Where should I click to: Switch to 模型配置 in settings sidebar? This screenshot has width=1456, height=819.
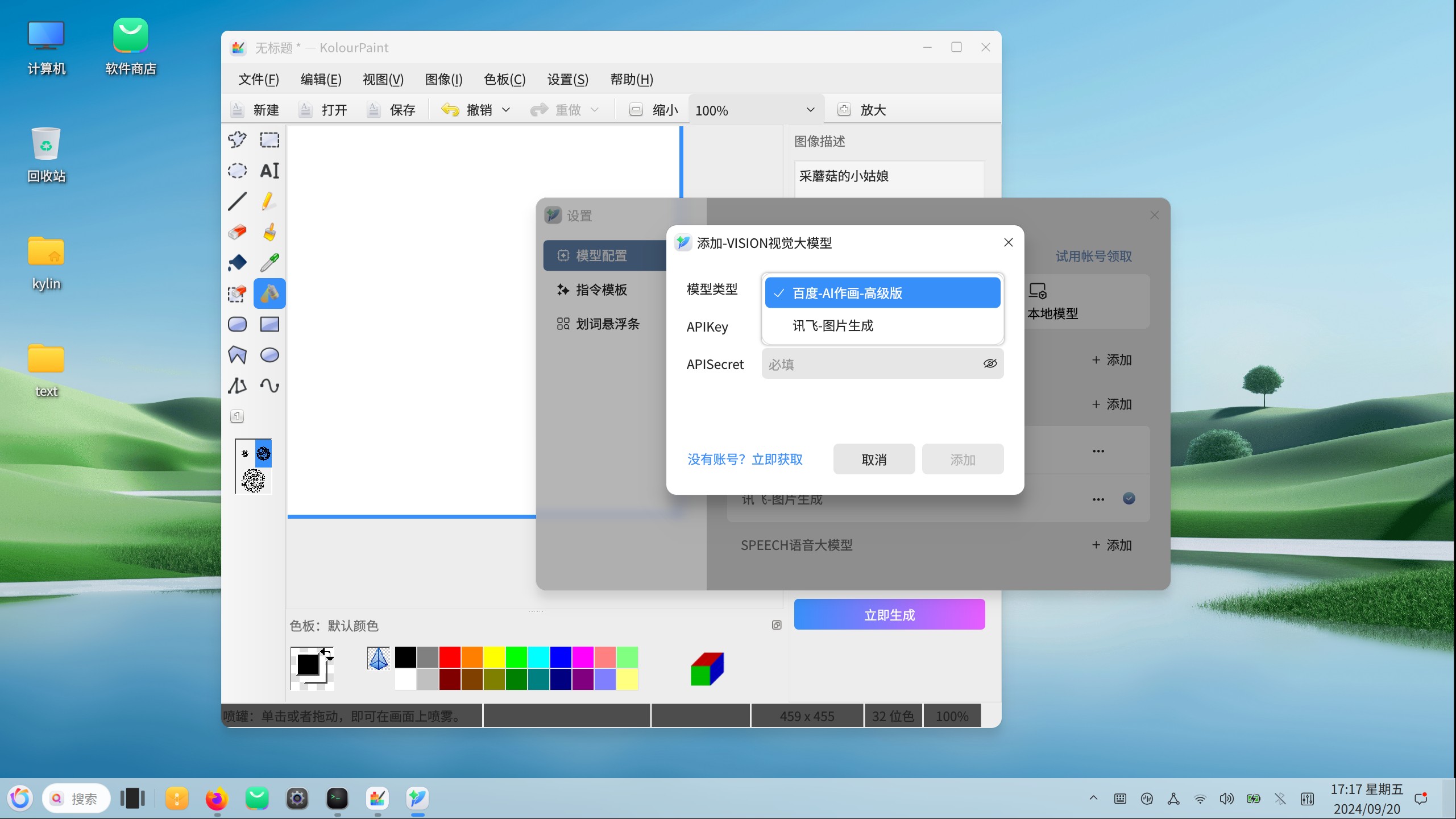605,255
